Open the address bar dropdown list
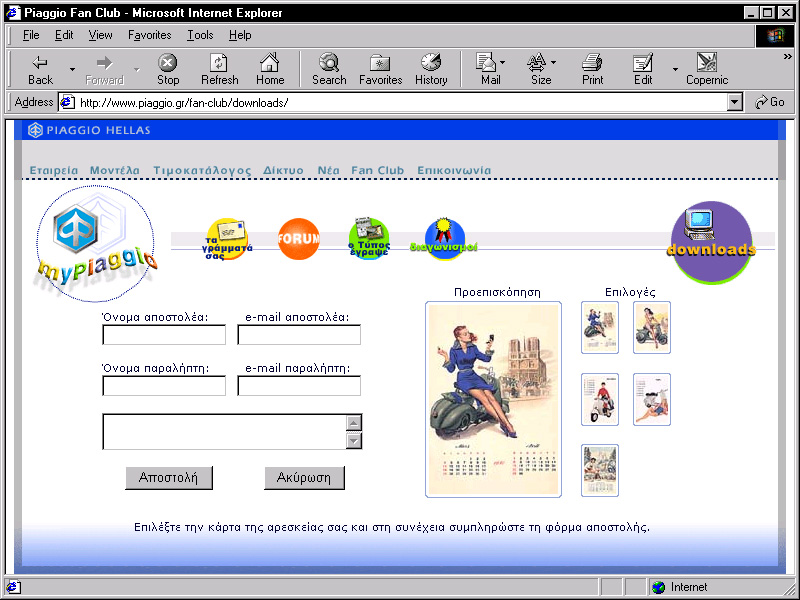 point(734,103)
